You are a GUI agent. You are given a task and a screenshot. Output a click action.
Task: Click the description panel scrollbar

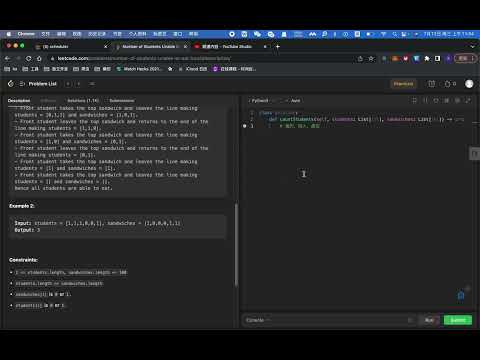[236, 245]
